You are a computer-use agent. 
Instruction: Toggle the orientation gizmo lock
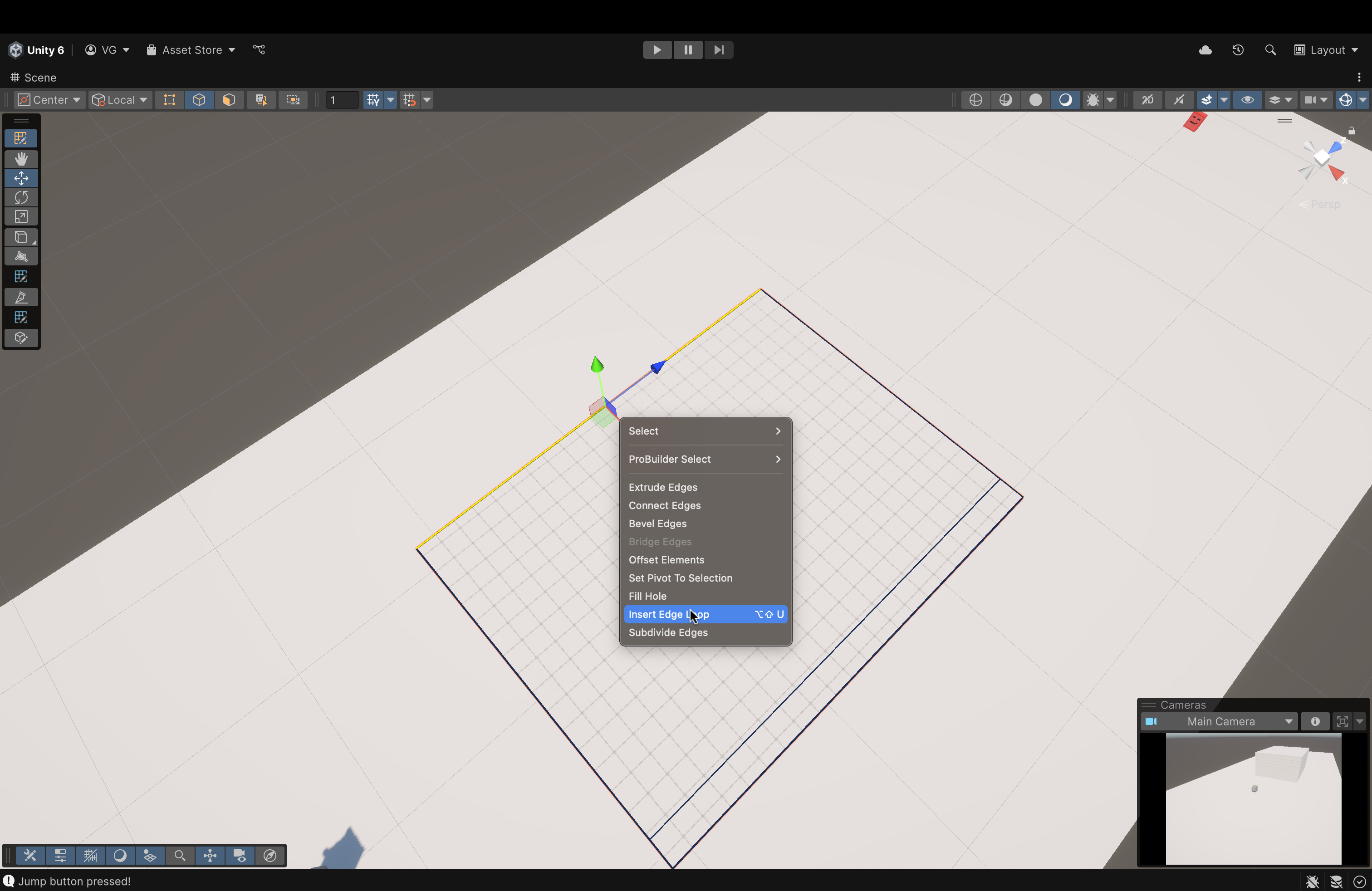click(x=1351, y=131)
